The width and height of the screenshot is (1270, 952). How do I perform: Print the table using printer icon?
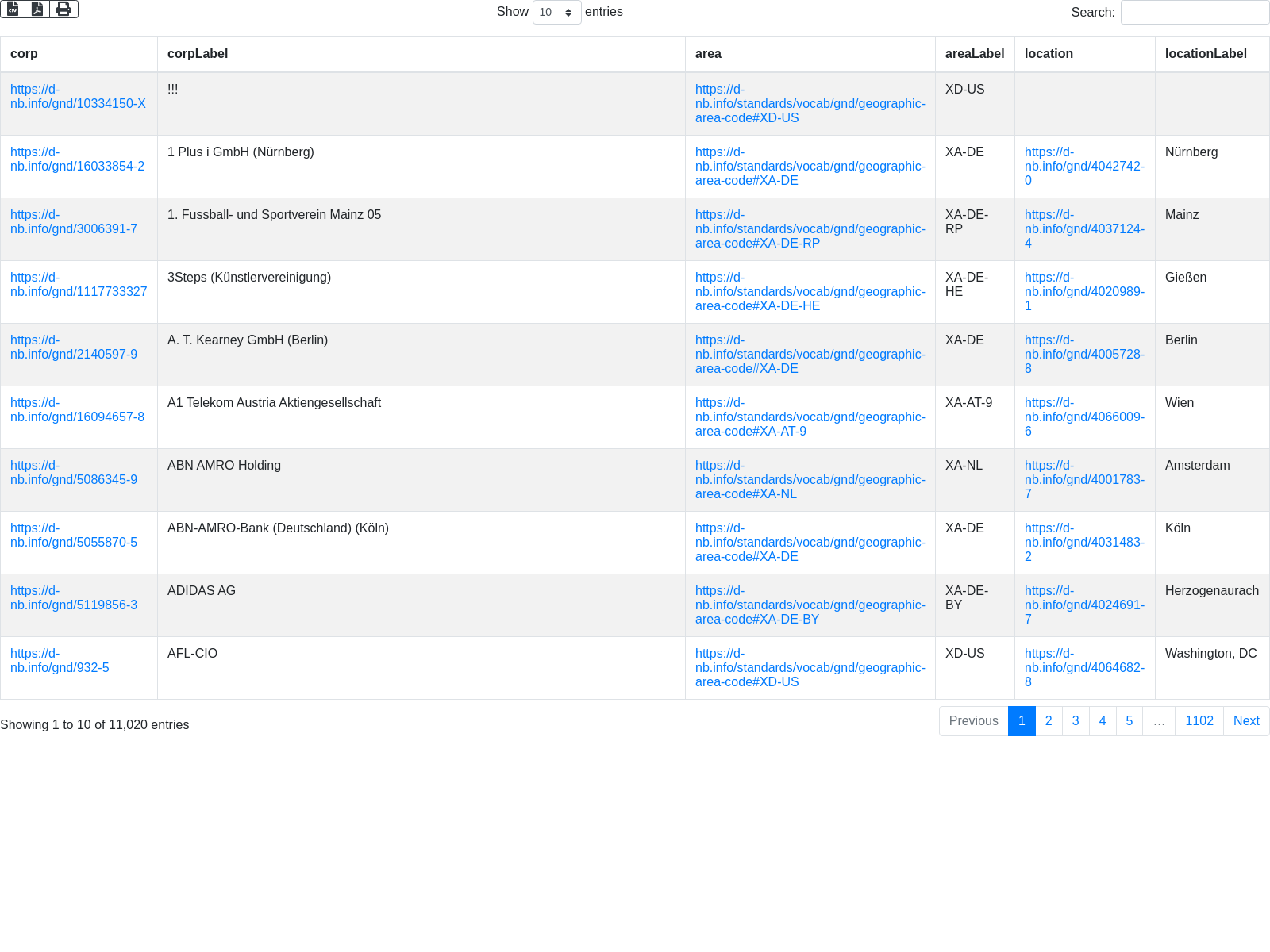[x=63, y=9]
